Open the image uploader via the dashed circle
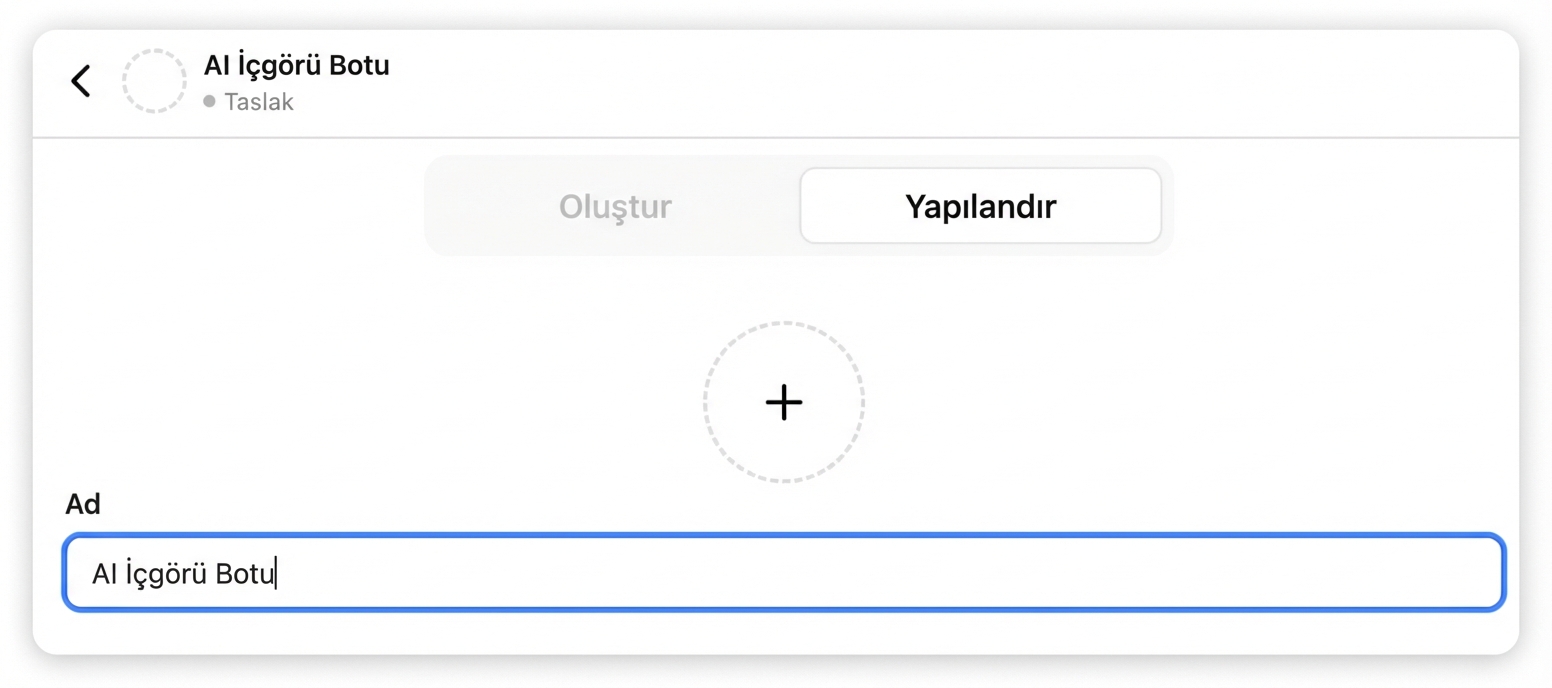This screenshot has height=688, width=1552. [x=783, y=402]
